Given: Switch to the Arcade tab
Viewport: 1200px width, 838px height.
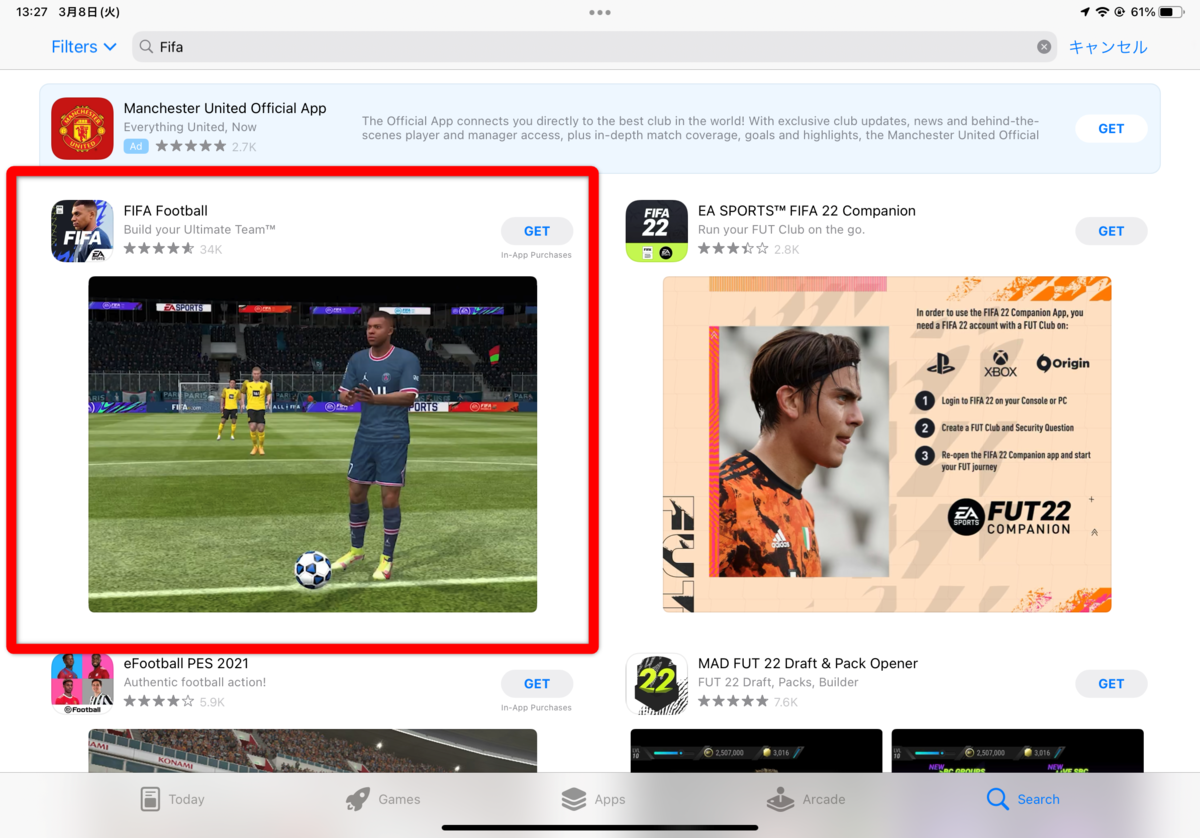Looking at the screenshot, I should coord(806,799).
